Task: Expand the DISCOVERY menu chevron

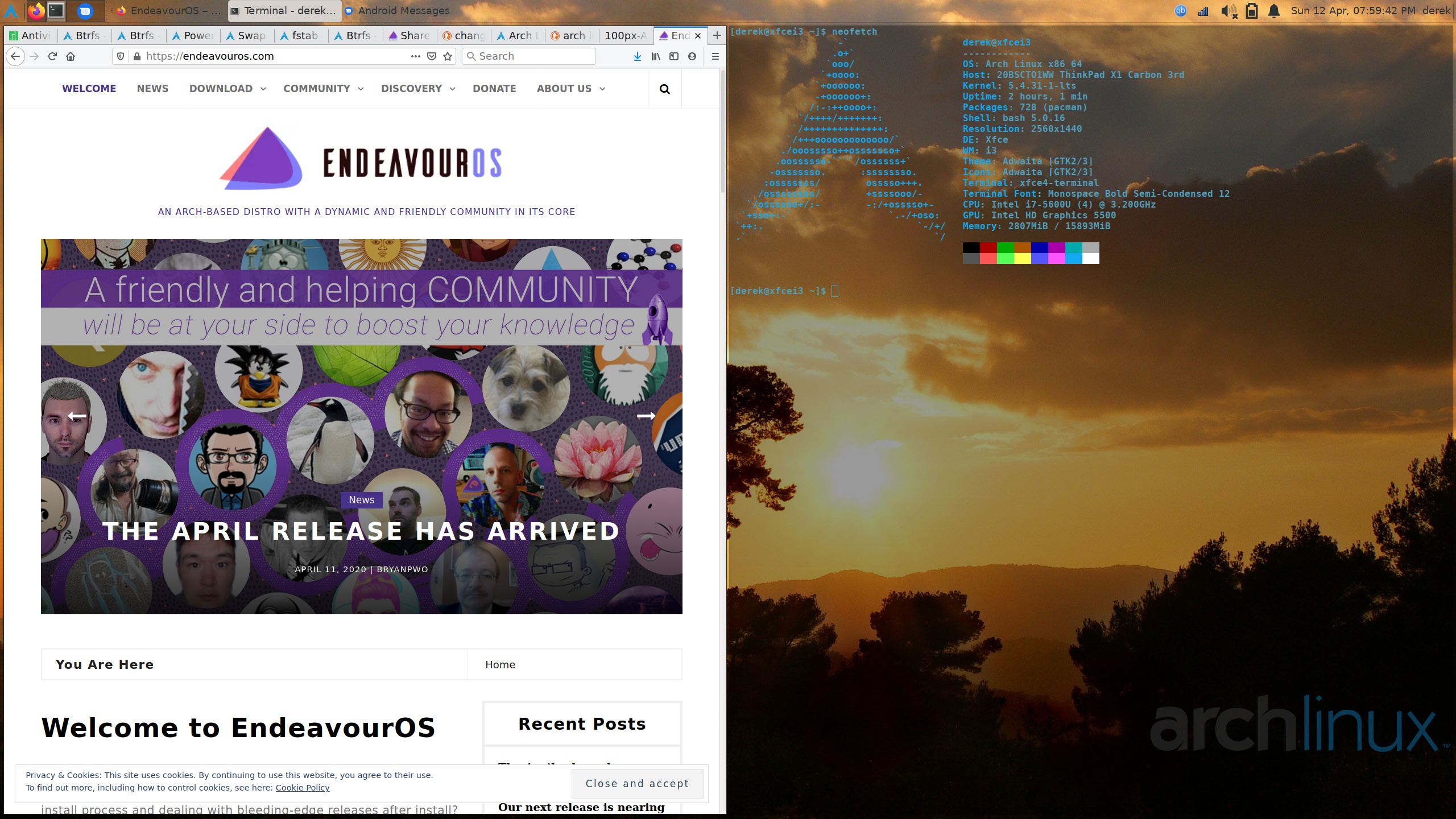Action: (453, 89)
